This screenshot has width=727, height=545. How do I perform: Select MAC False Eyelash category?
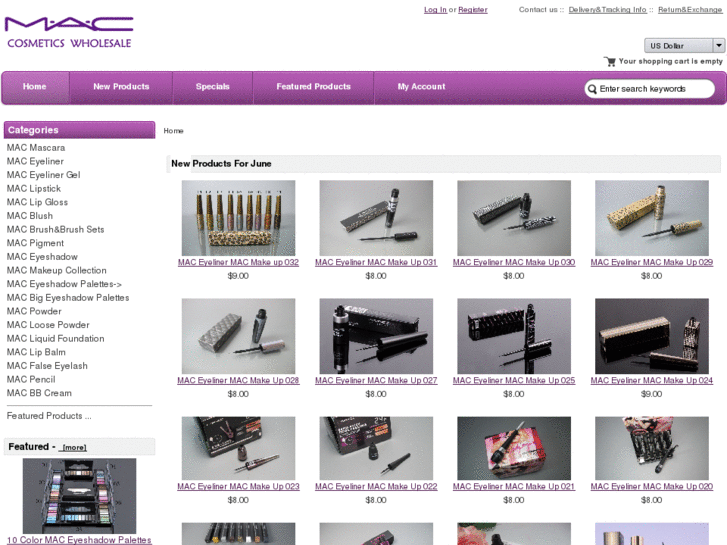(x=47, y=366)
